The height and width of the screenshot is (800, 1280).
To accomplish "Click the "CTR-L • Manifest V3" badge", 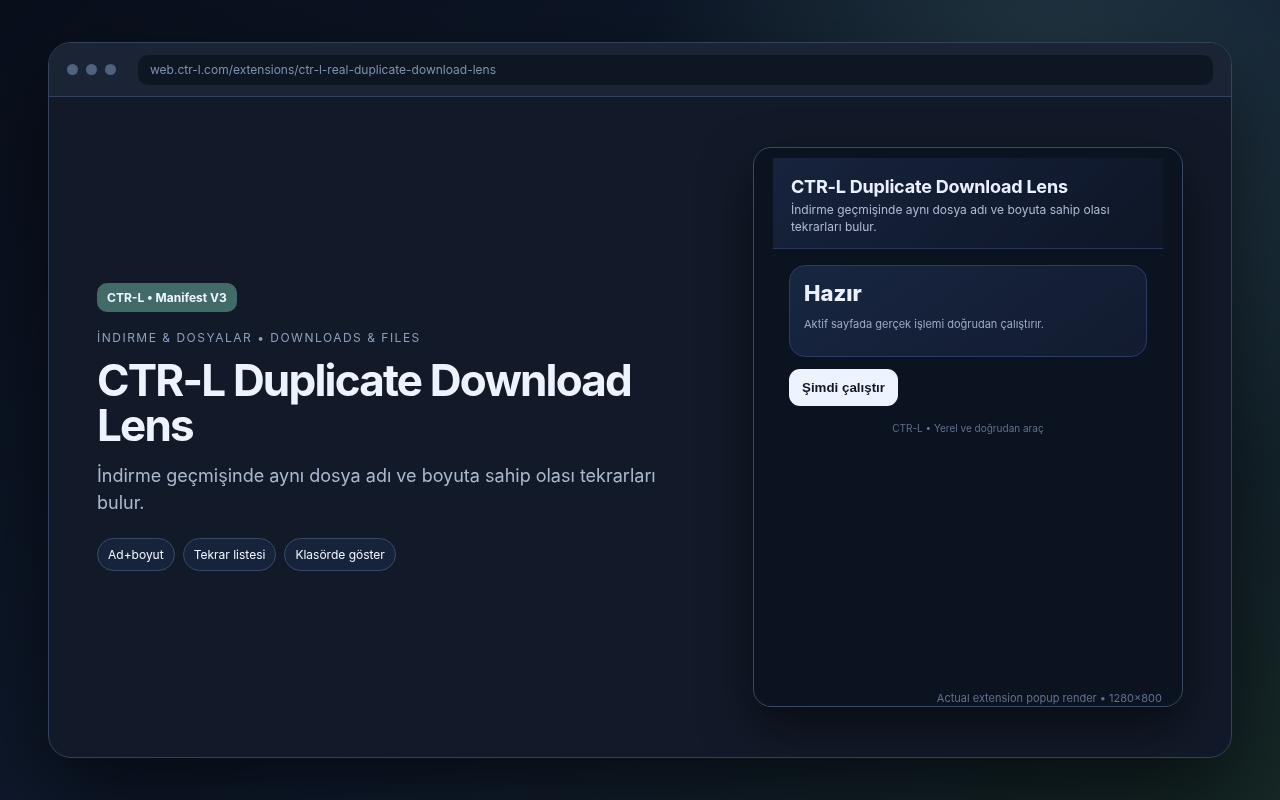I will pos(167,298).
